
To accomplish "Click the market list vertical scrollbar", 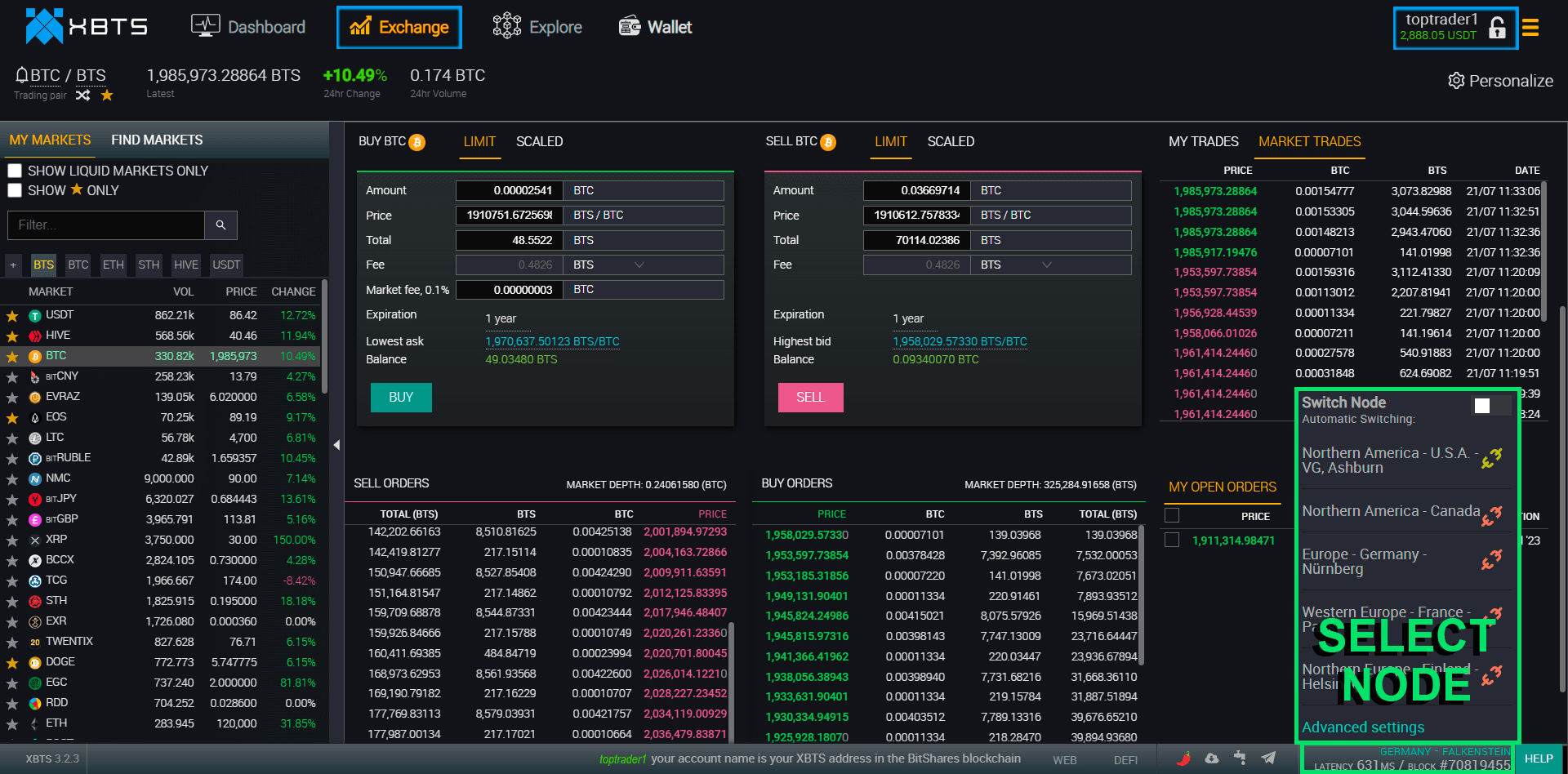I will tap(324, 336).
